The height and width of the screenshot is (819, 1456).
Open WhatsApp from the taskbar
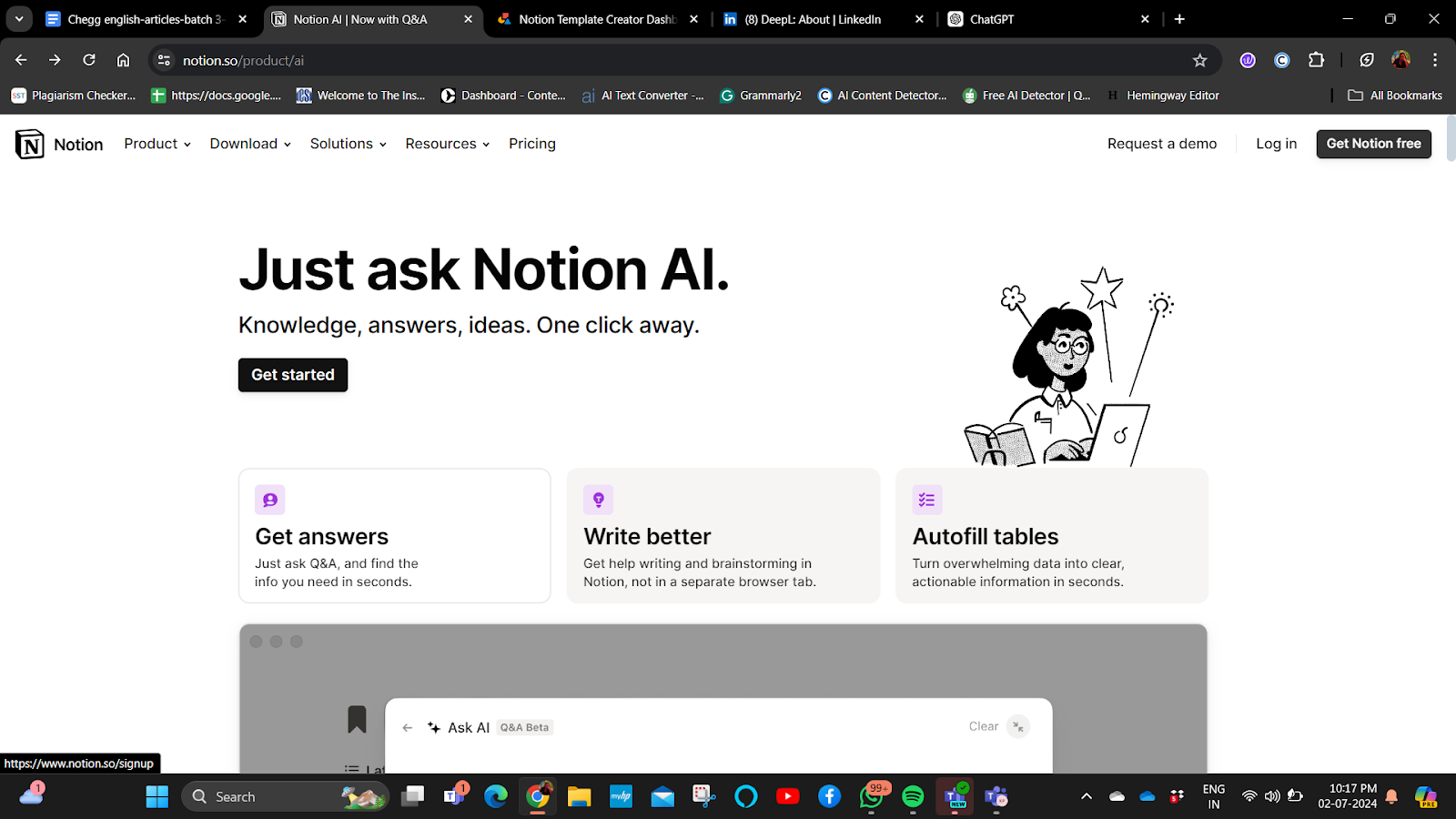871,797
